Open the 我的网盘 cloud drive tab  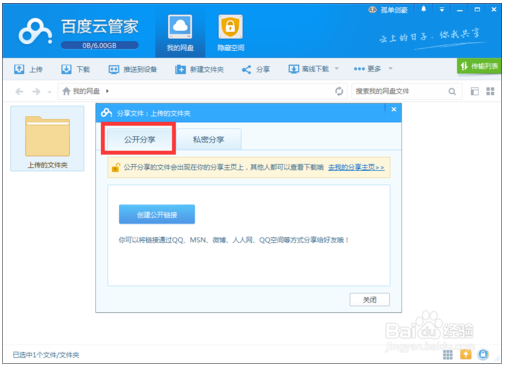point(180,33)
